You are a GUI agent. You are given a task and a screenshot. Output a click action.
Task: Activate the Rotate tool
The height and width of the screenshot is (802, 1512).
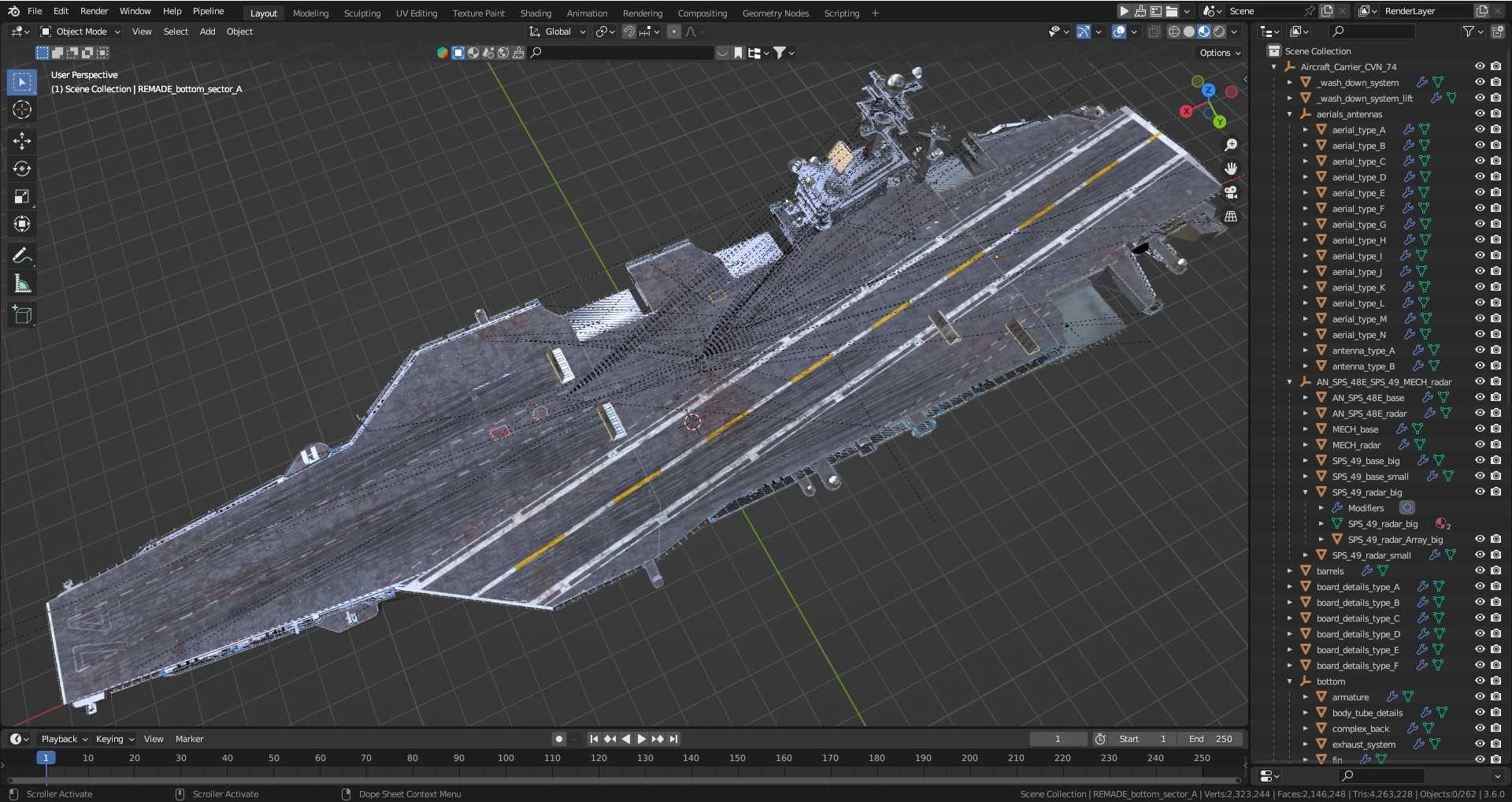point(22,169)
